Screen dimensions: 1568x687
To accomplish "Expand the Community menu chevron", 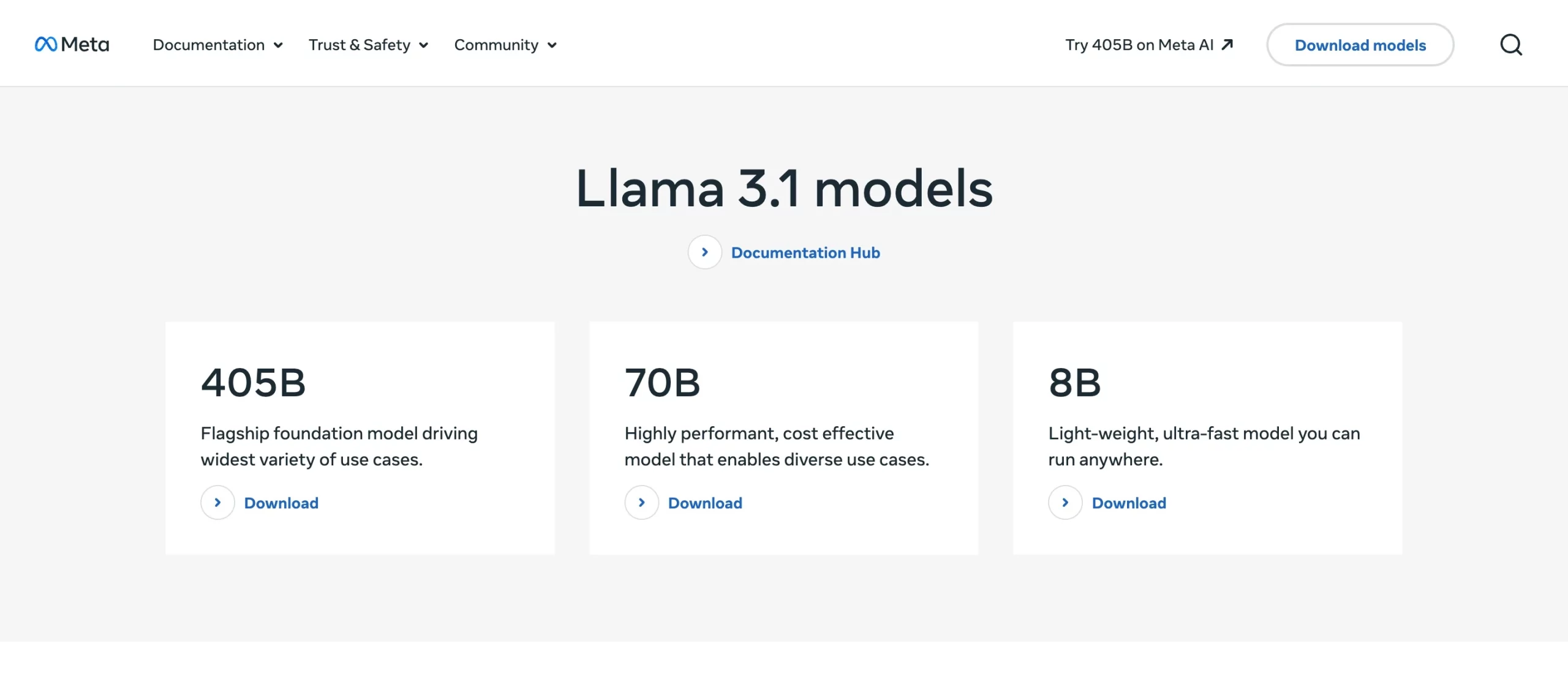I will coord(552,45).
